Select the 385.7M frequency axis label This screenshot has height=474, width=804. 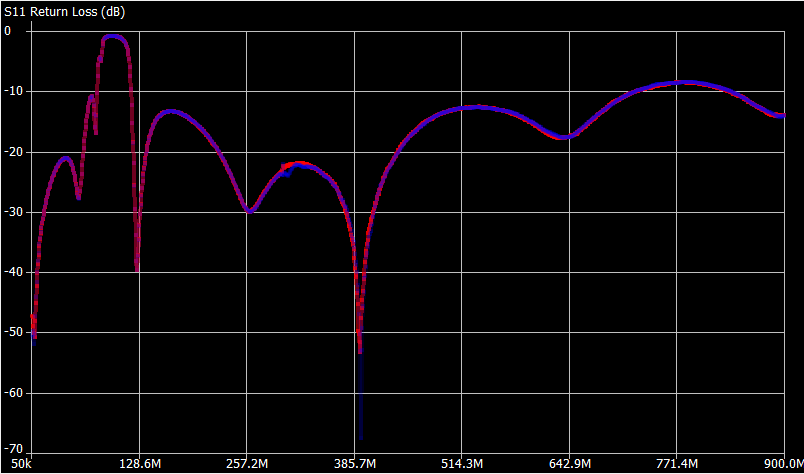point(354,464)
